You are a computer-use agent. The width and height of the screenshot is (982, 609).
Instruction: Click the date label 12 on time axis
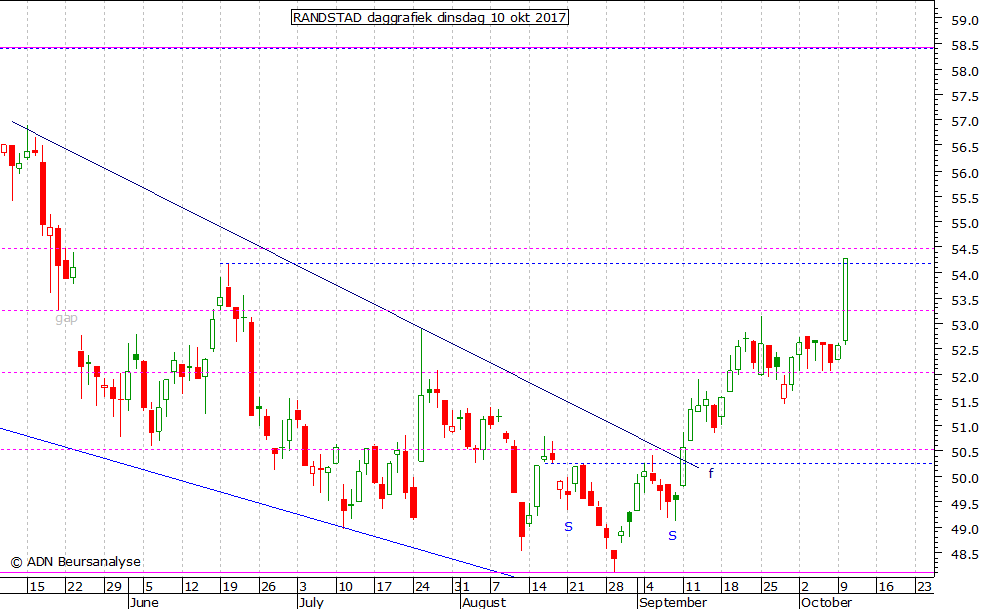pyautogui.click(x=190, y=587)
